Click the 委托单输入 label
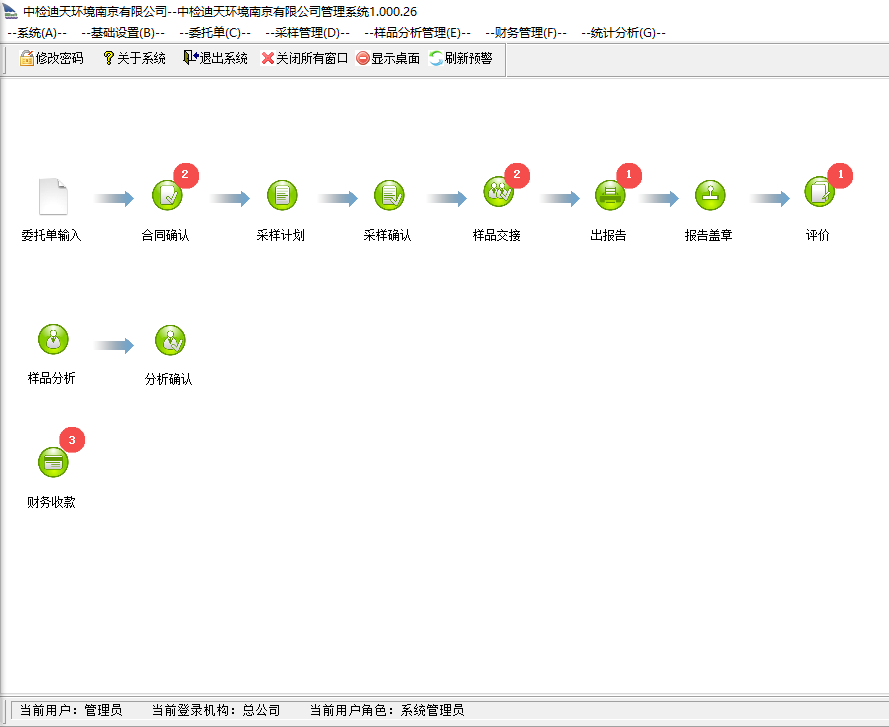The image size is (889, 727). click(x=52, y=235)
